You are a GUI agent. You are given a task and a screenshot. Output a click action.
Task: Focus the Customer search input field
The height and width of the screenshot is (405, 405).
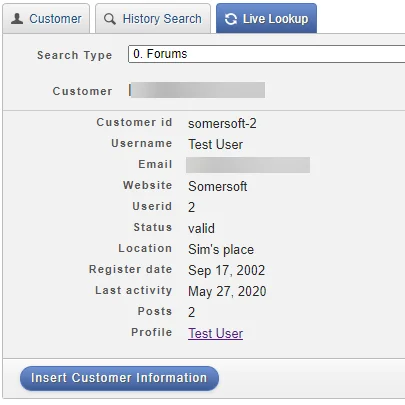point(197,90)
